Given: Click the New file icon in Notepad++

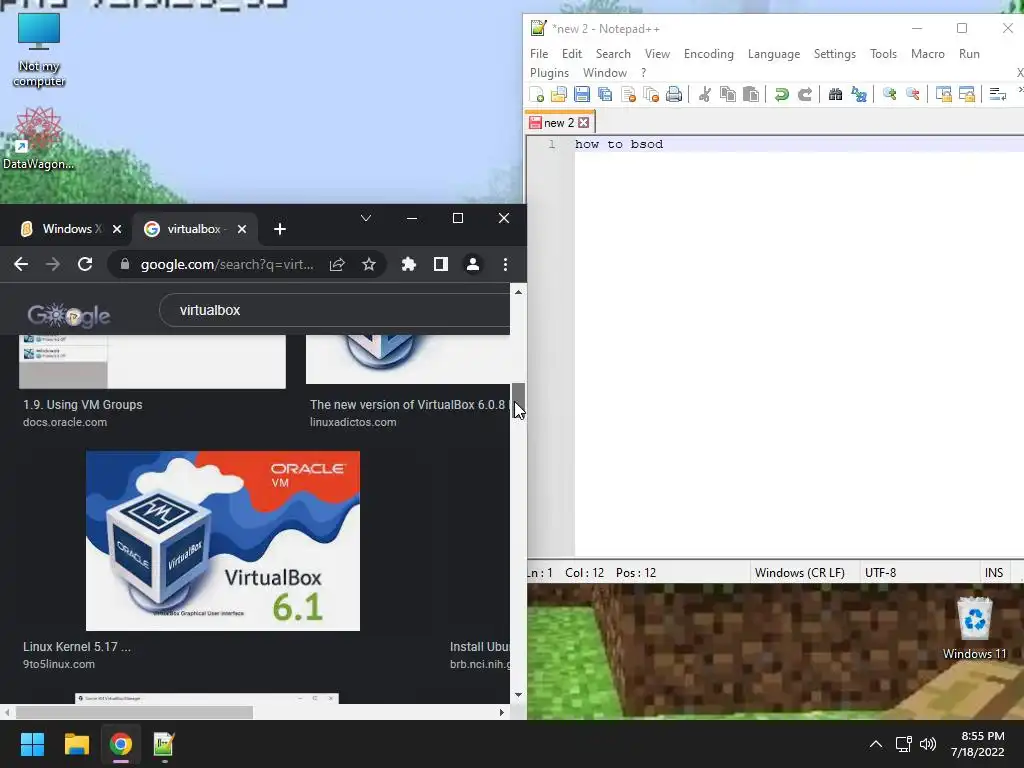Looking at the screenshot, I should point(537,95).
